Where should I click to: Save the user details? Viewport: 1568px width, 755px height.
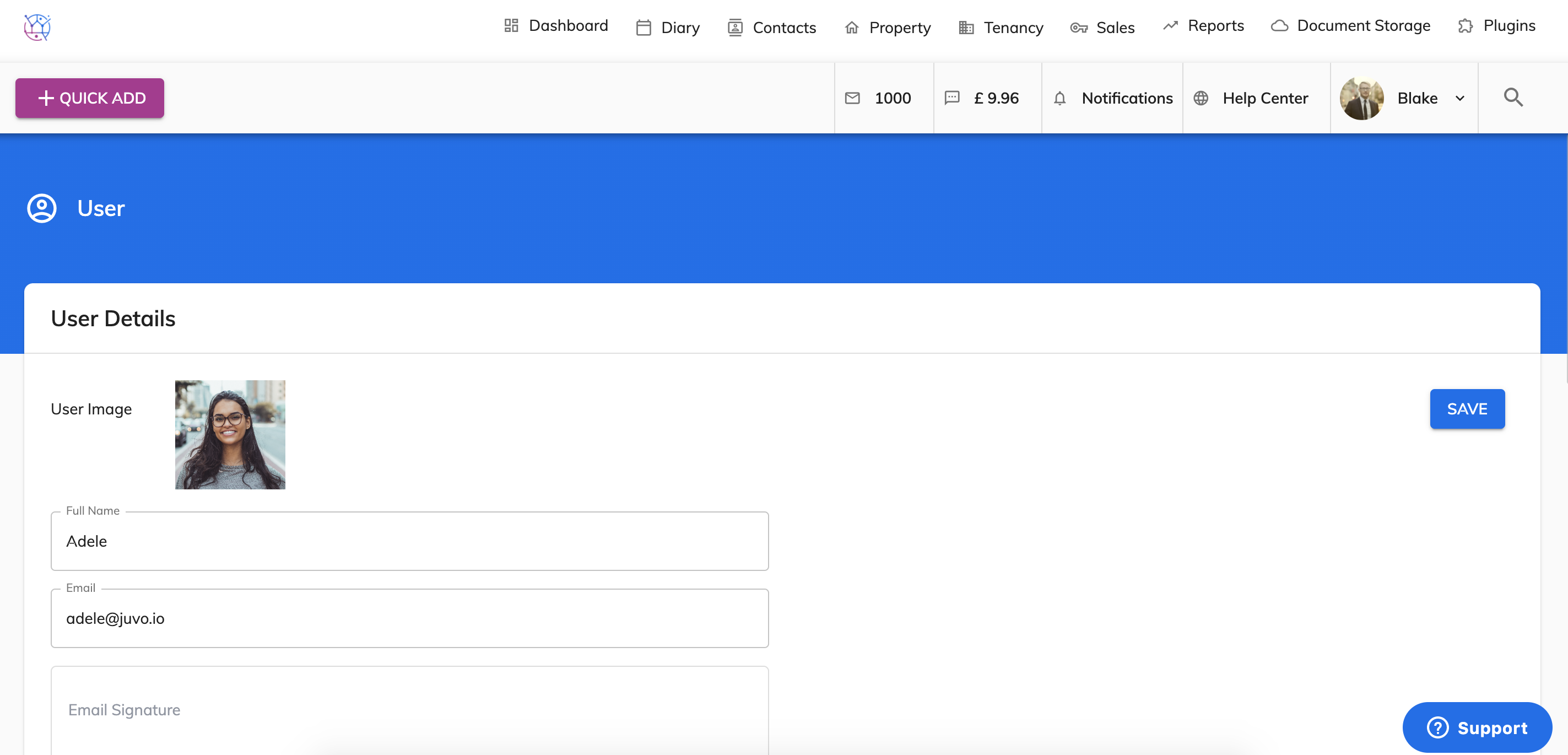pyautogui.click(x=1466, y=408)
